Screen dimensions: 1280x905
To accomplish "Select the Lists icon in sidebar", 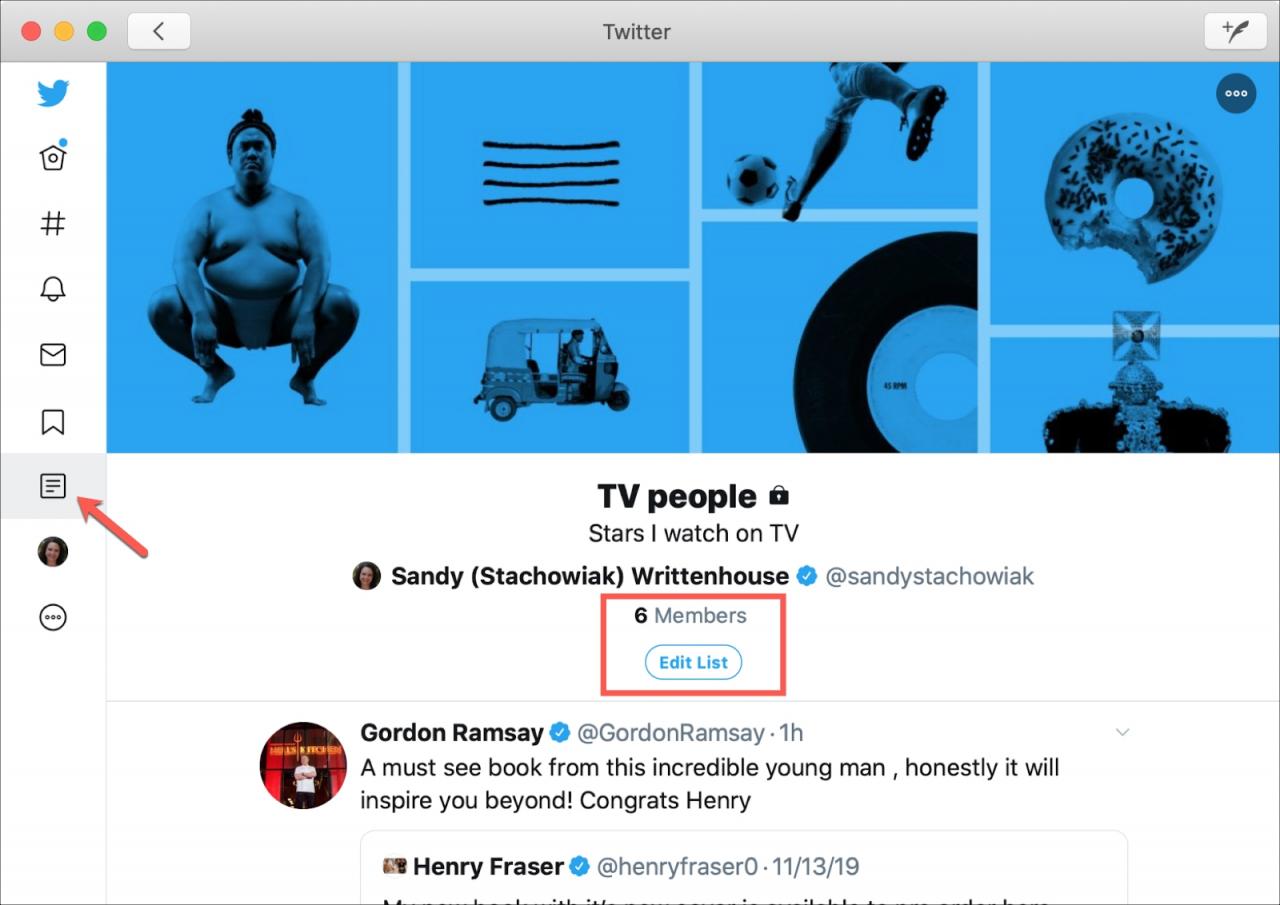I will (x=53, y=487).
